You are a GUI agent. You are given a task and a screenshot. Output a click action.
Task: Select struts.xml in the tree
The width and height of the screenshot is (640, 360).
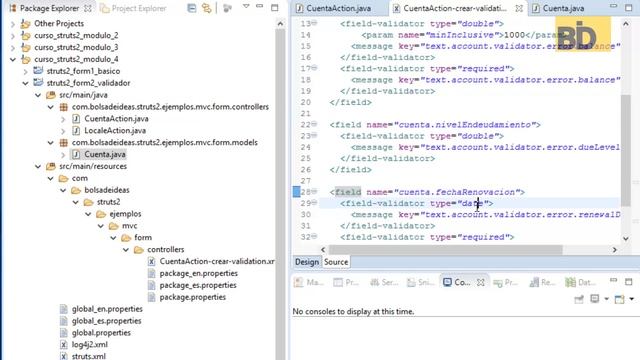tap(89, 356)
